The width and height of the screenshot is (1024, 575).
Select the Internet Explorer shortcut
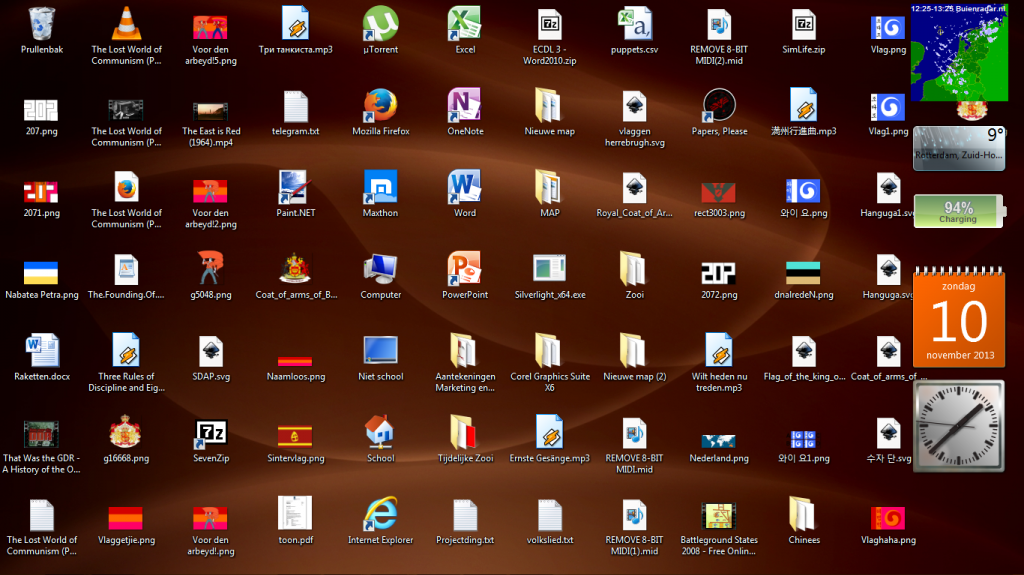[380, 514]
